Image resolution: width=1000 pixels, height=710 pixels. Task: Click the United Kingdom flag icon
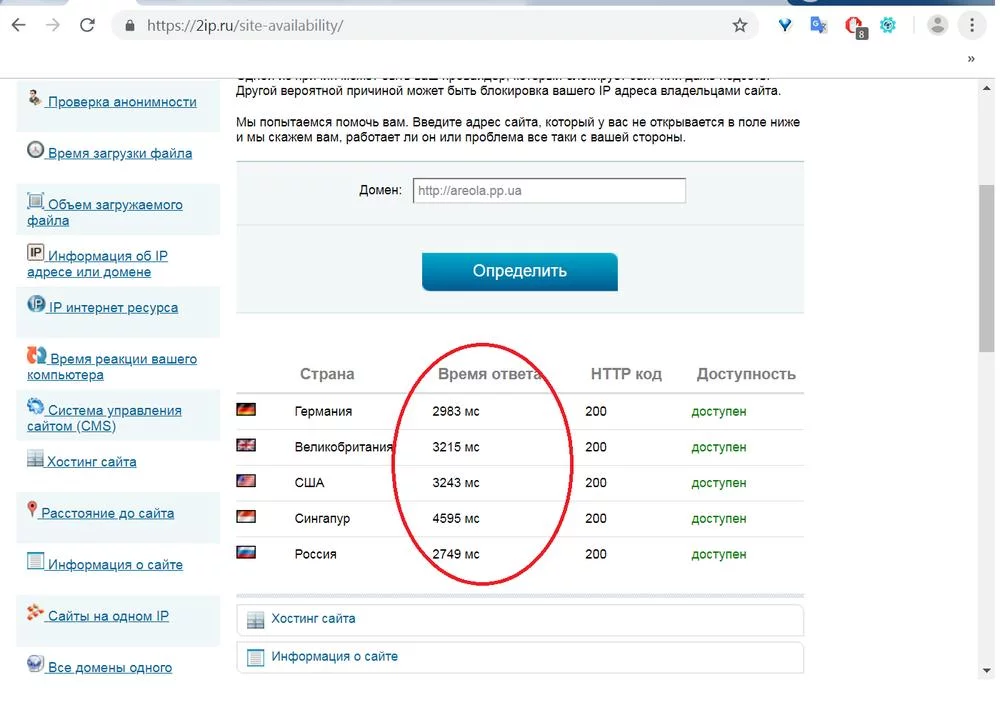[x=246, y=445]
